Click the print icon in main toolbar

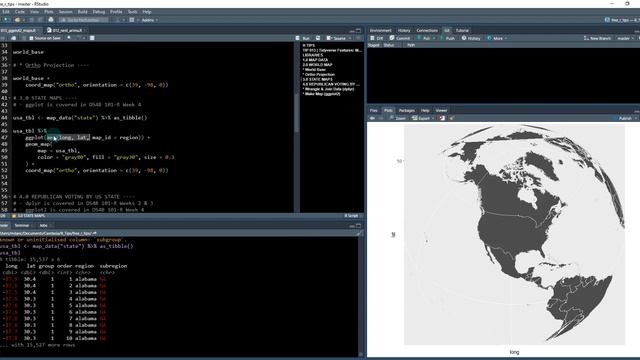pos(51,20)
